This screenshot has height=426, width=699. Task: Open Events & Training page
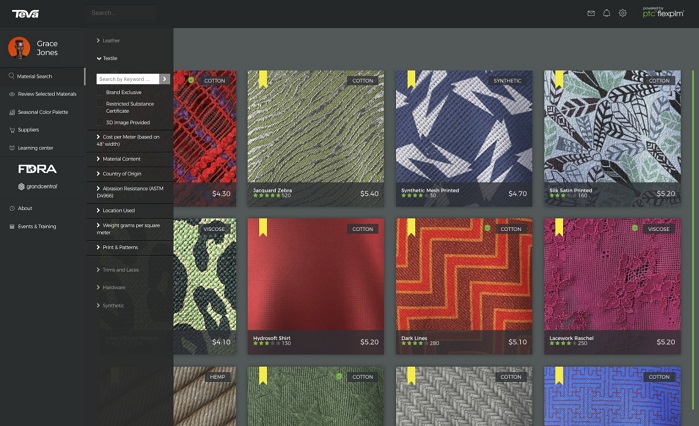[37, 226]
